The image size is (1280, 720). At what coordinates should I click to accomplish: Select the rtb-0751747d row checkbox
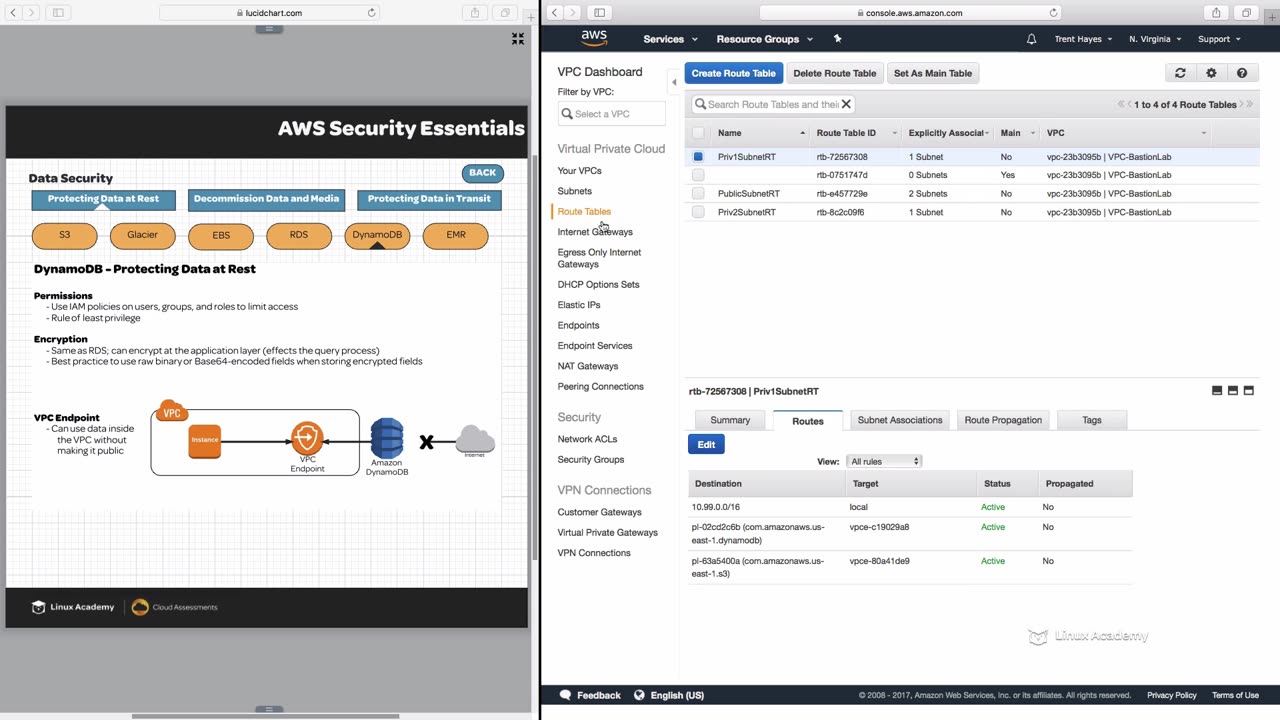[698, 175]
